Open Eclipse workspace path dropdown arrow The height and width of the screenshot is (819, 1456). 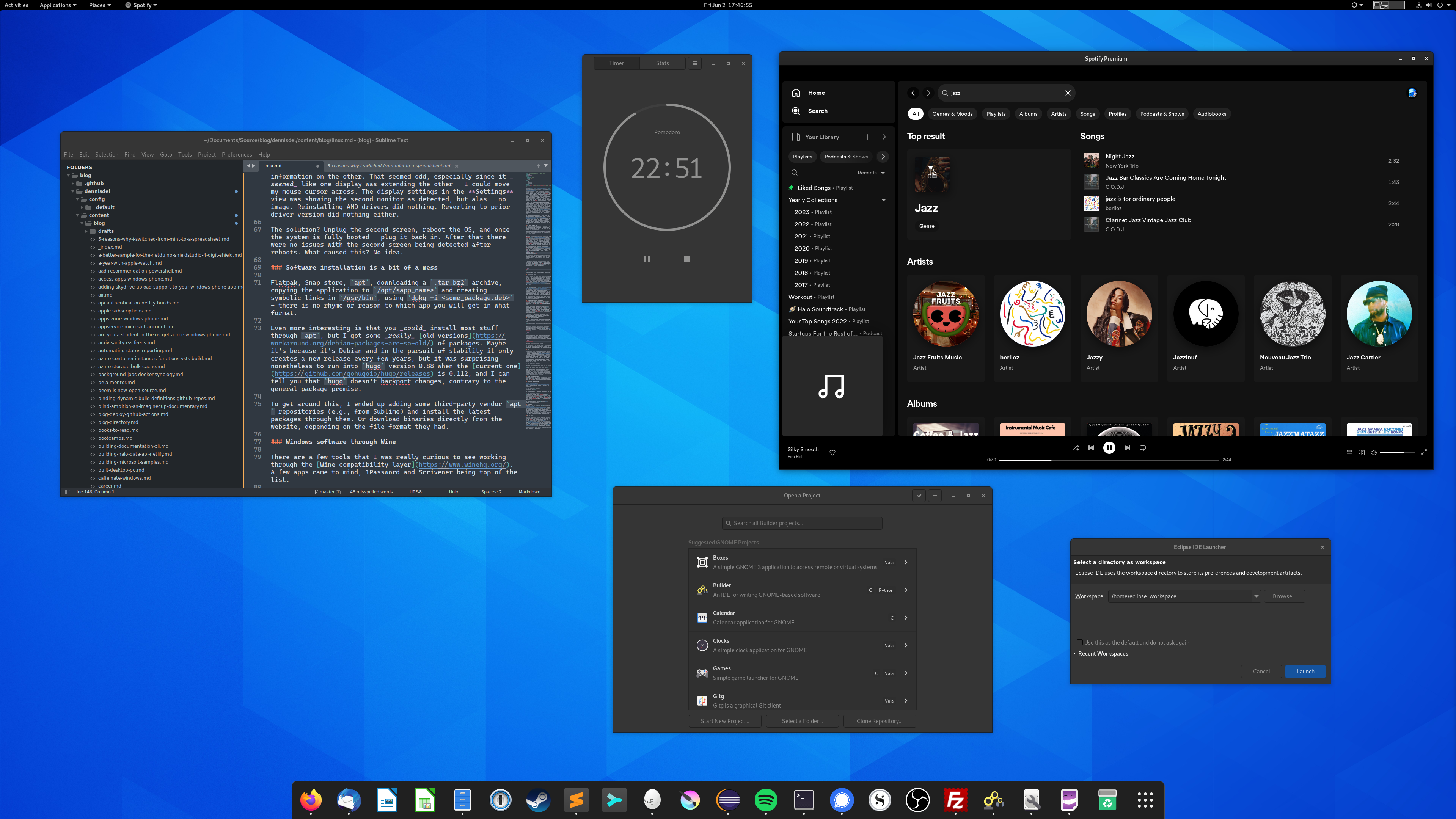(1256, 596)
